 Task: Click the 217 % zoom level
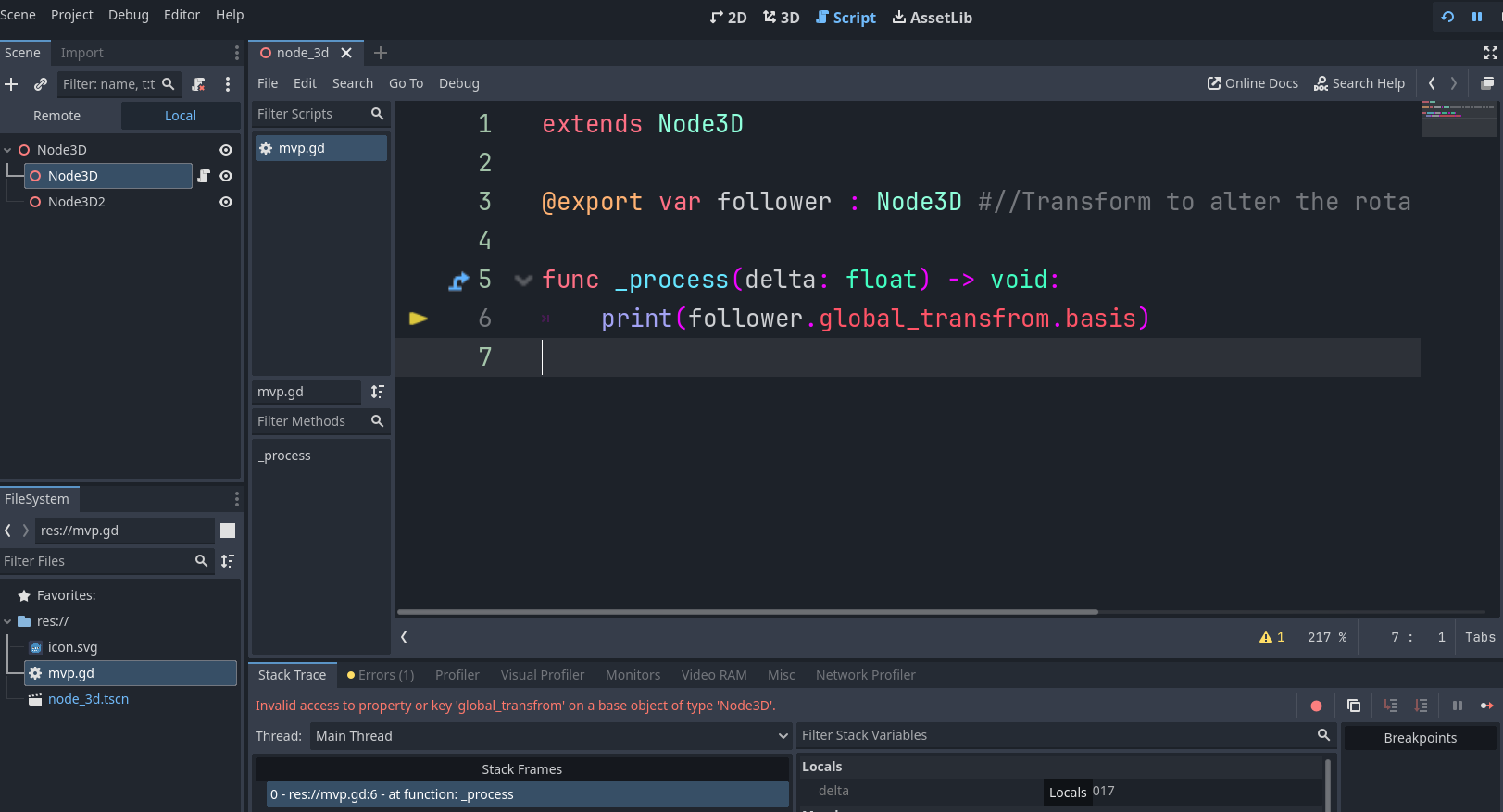1327,637
